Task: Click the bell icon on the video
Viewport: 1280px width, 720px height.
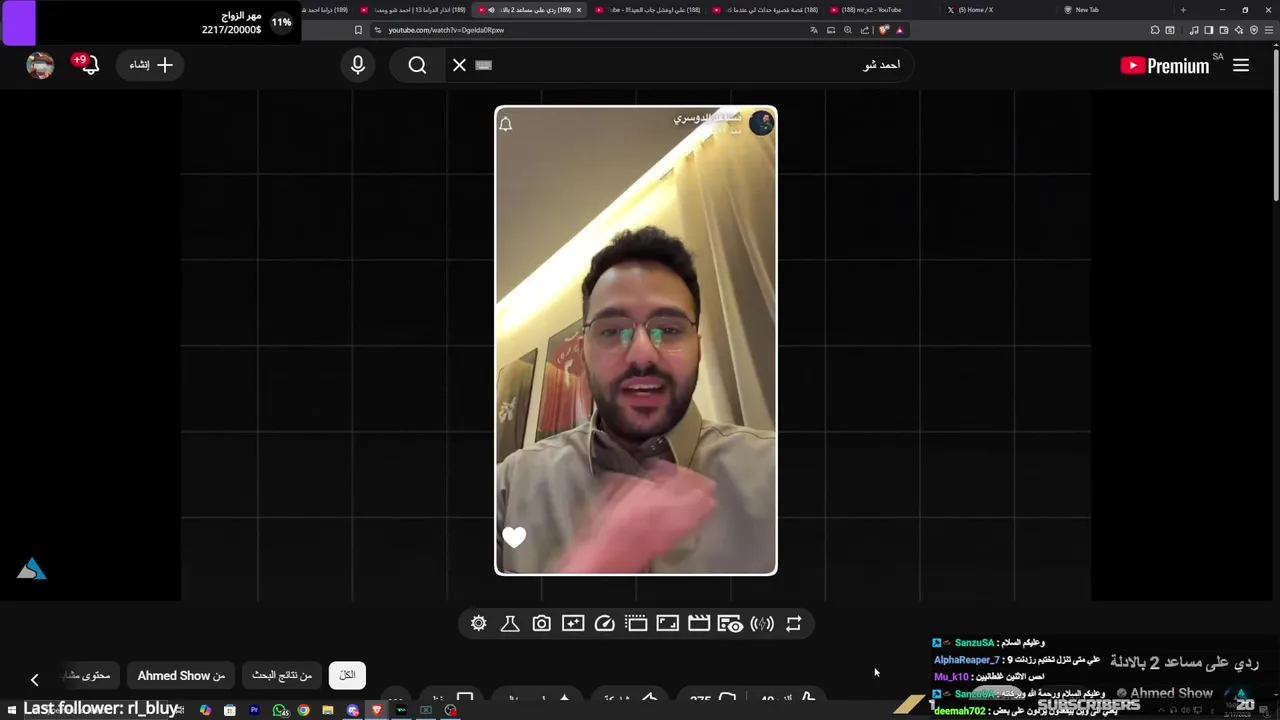Action: 506,124
